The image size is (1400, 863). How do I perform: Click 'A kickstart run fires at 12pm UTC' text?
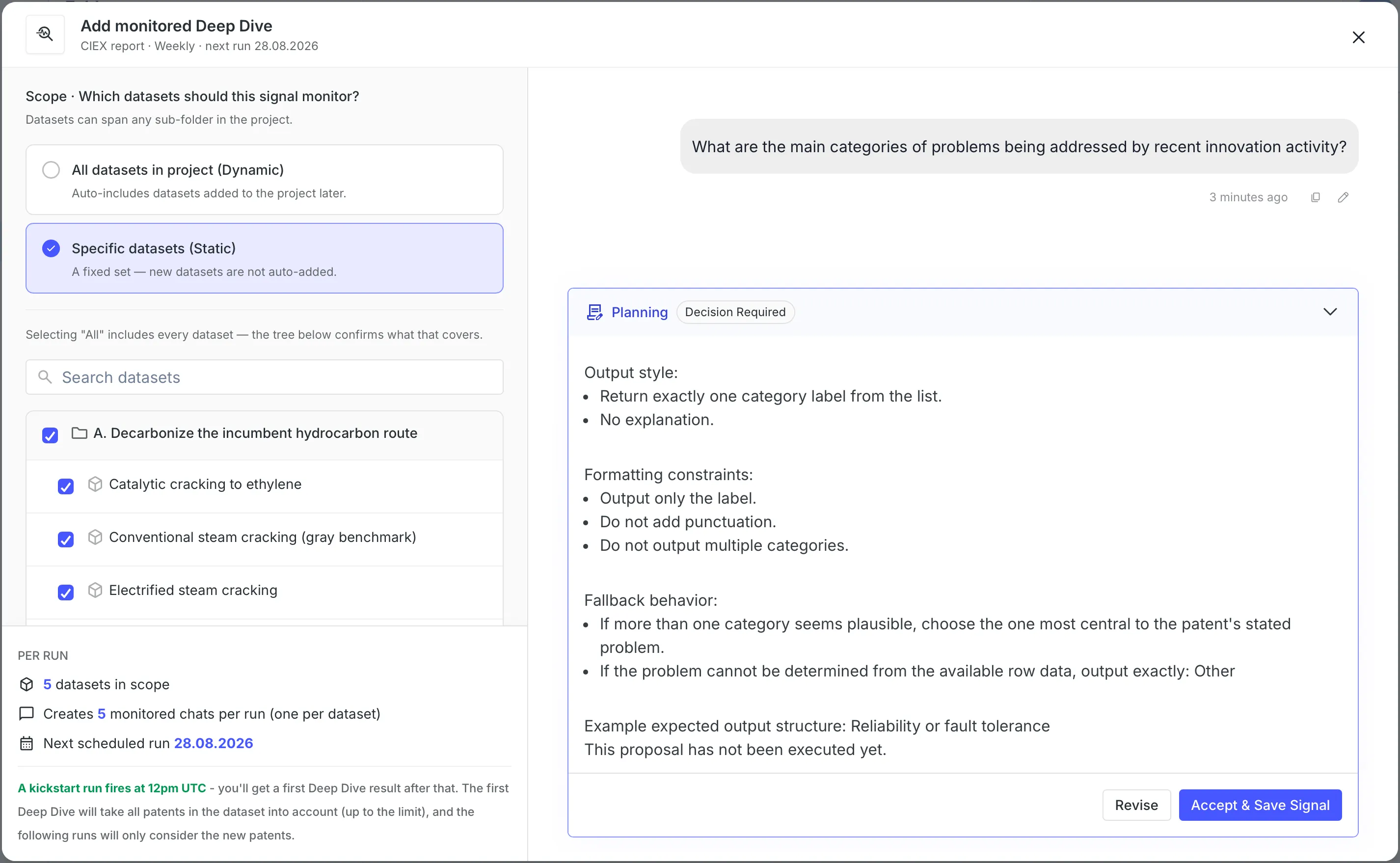(112, 788)
